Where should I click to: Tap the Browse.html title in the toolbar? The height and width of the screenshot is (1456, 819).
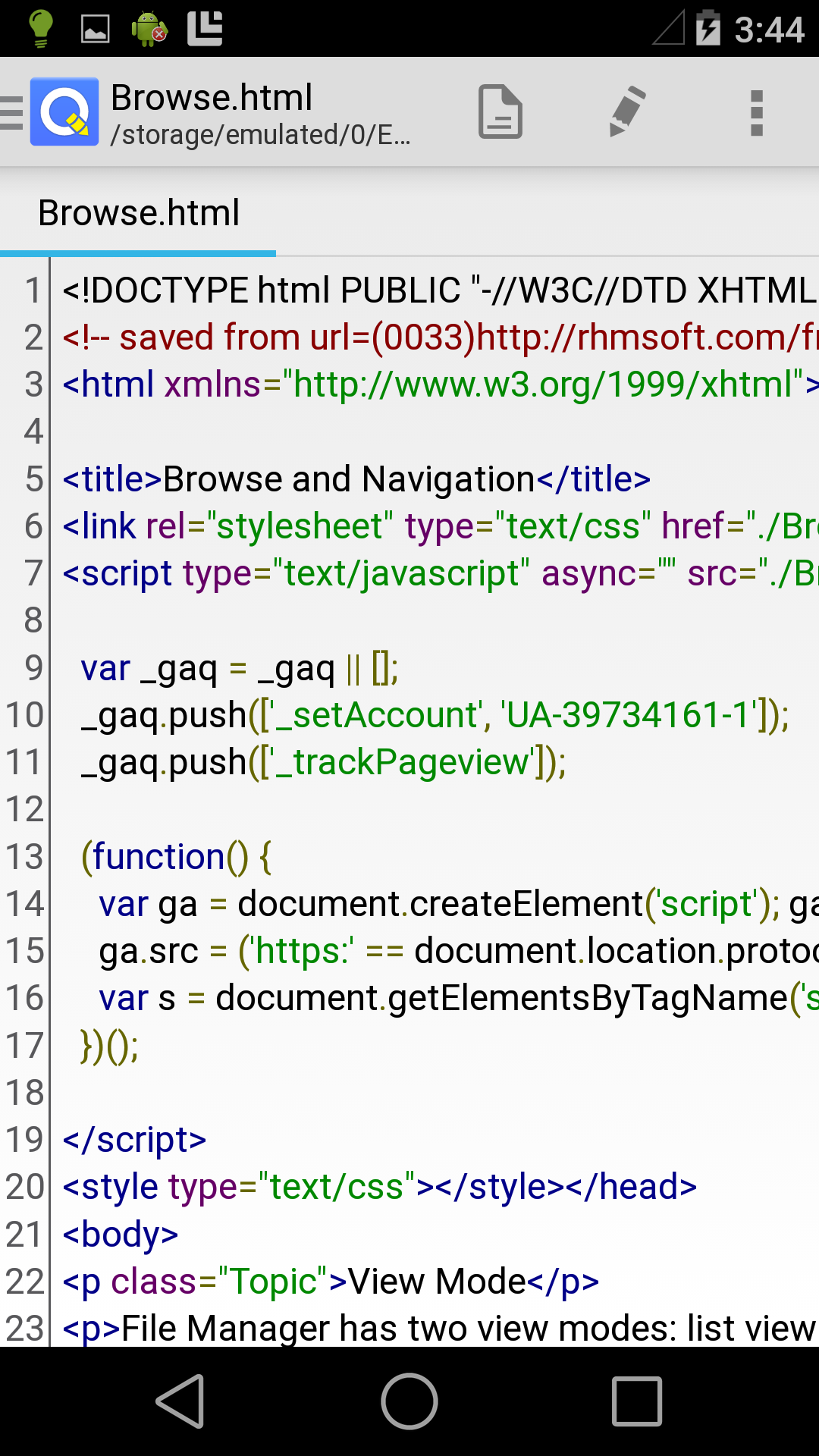coord(212,98)
